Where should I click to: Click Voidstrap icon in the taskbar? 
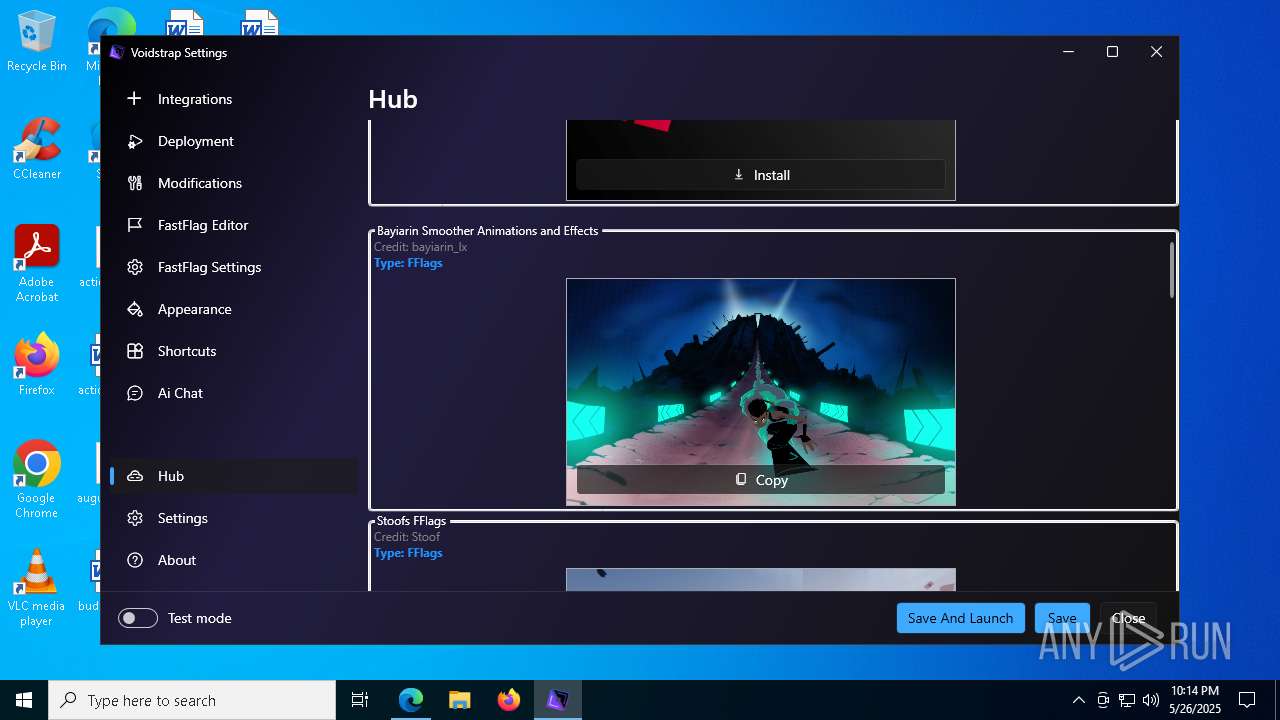pos(557,700)
